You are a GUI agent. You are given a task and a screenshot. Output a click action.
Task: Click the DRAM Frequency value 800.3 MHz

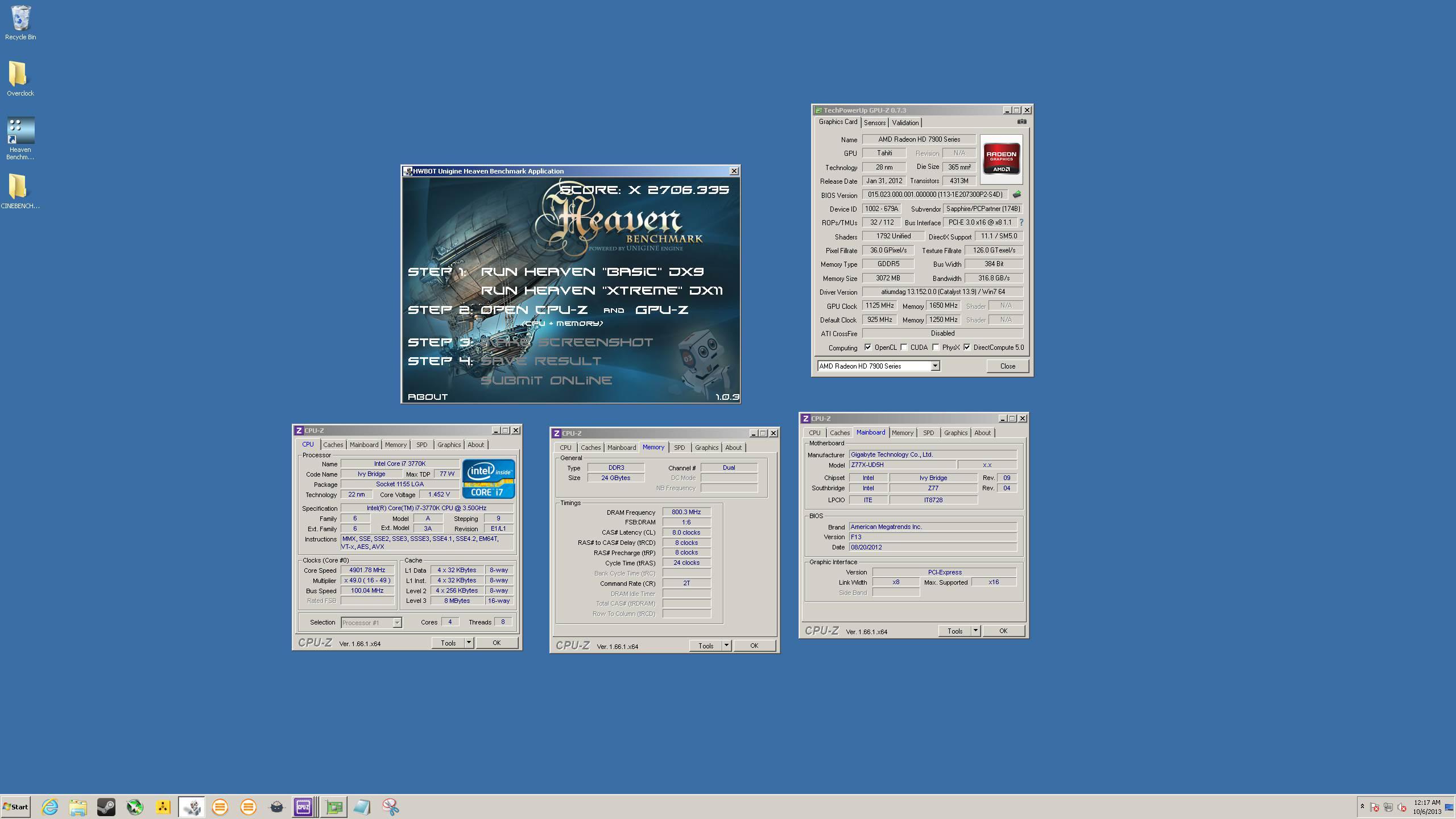click(x=686, y=512)
